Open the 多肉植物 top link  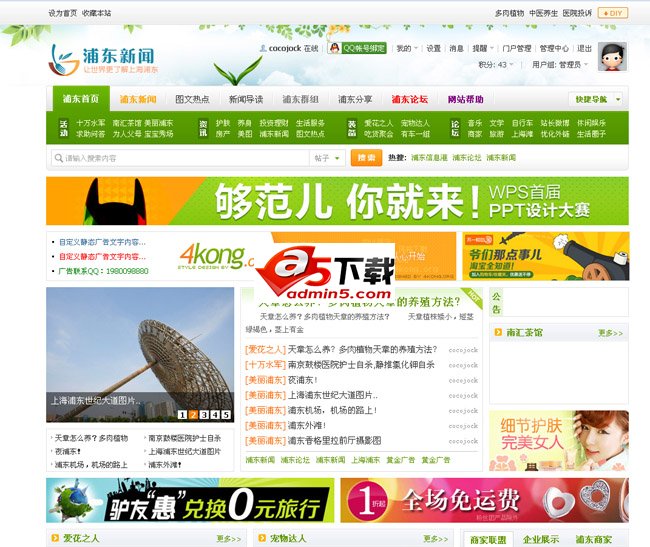pyautogui.click(x=509, y=13)
